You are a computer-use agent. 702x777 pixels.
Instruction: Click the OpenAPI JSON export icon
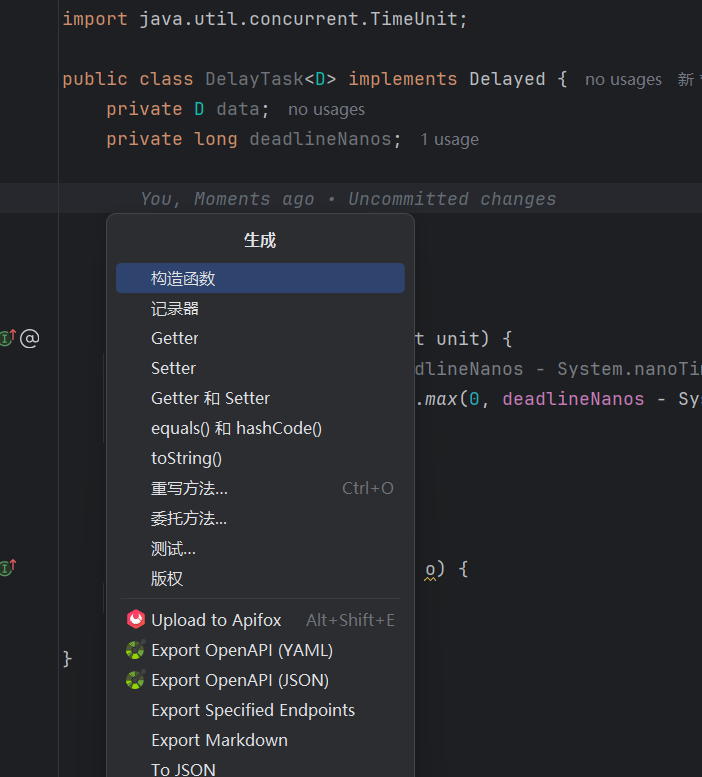tap(135, 680)
